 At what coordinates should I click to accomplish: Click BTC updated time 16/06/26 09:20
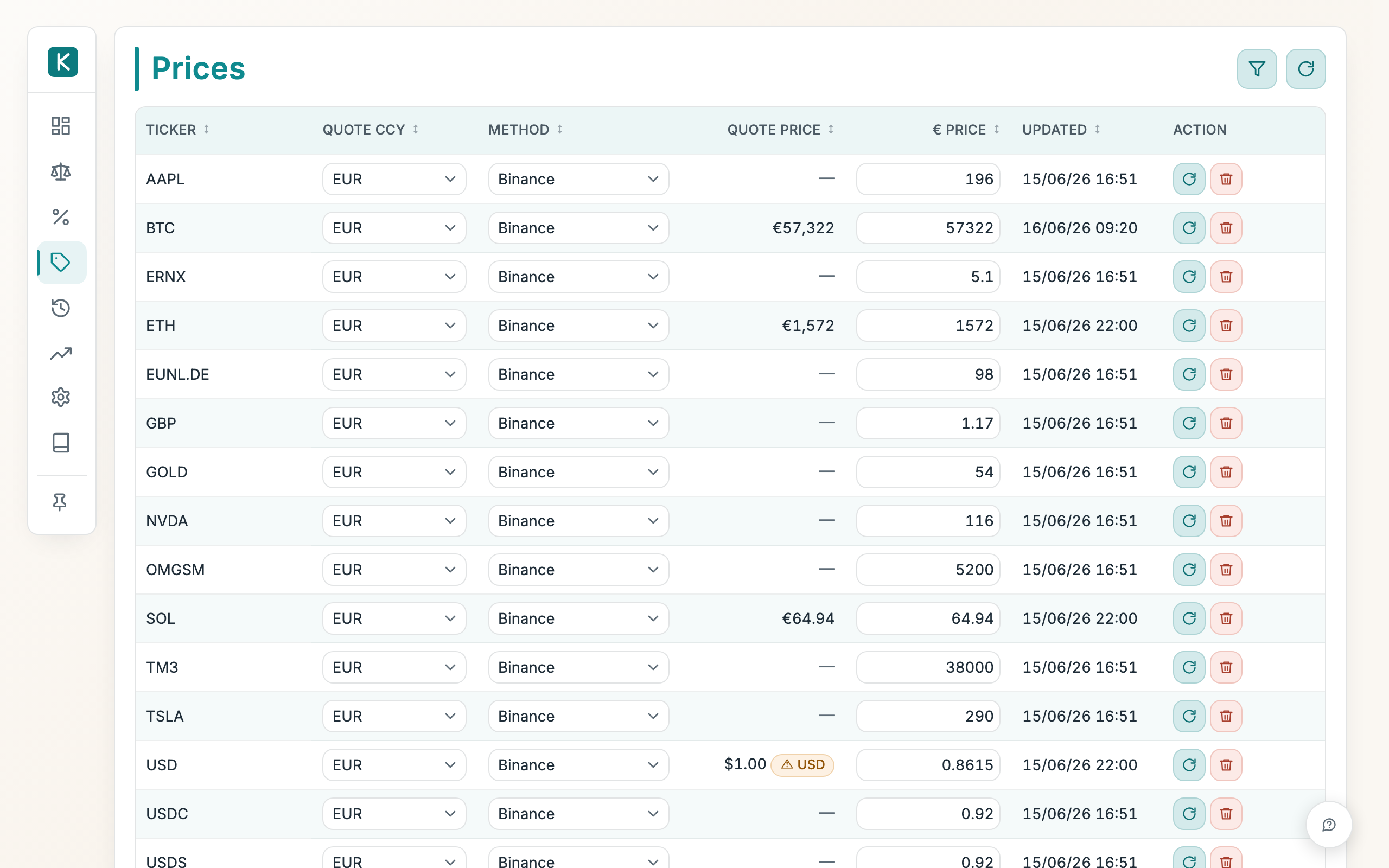point(1080,228)
